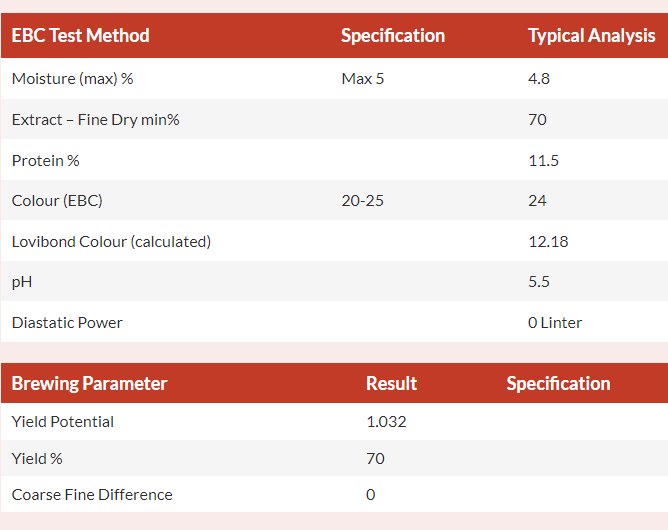Click the Max 5 specification value
The height and width of the screenshot is (530, 668).
coord(363,79)
